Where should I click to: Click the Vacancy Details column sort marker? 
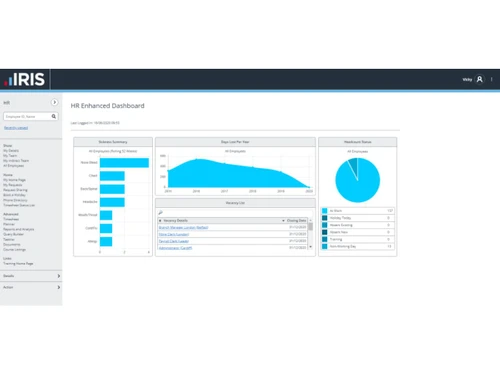(x=160, y=221)
